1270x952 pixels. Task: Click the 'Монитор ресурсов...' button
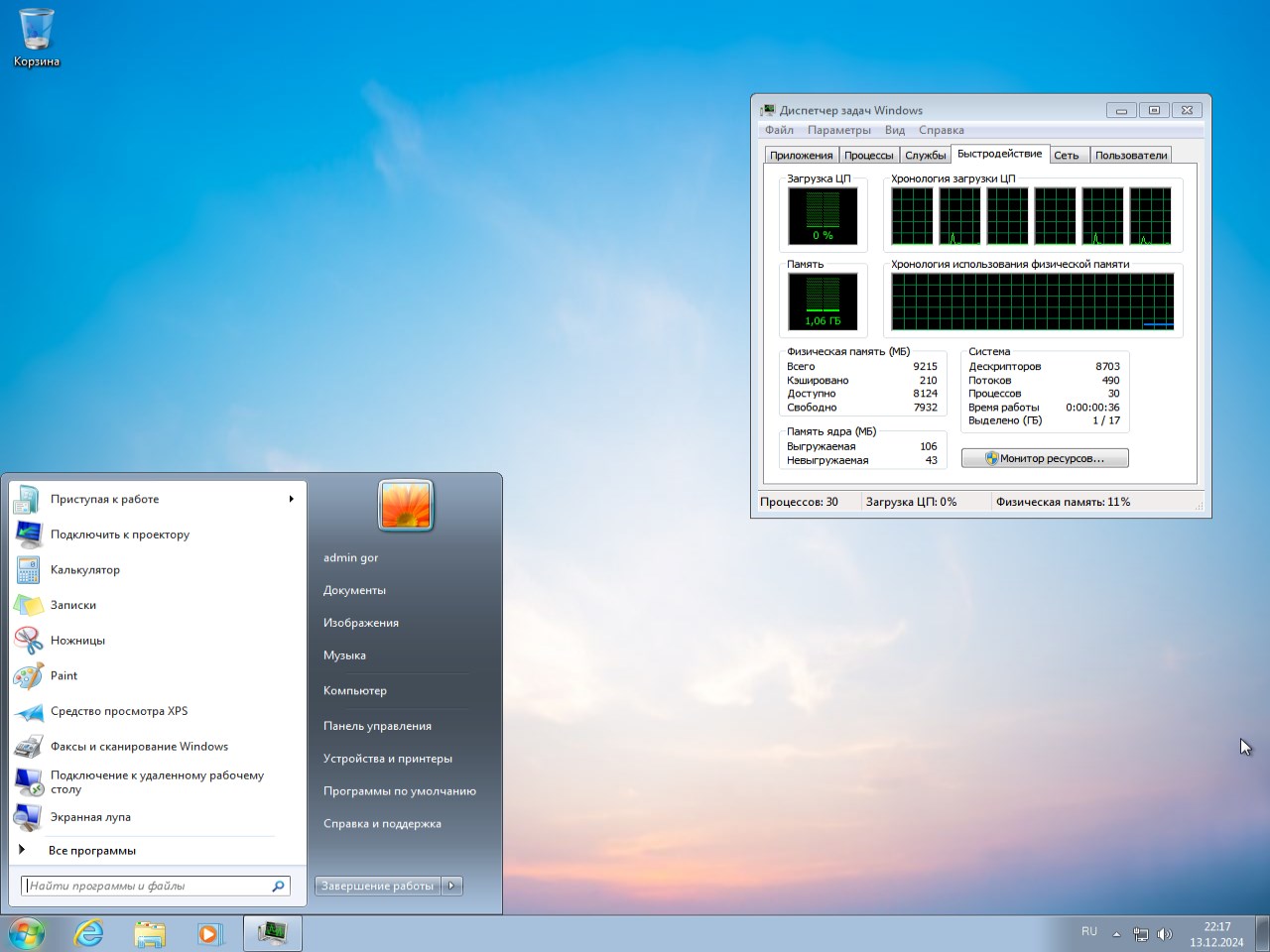1045,458
